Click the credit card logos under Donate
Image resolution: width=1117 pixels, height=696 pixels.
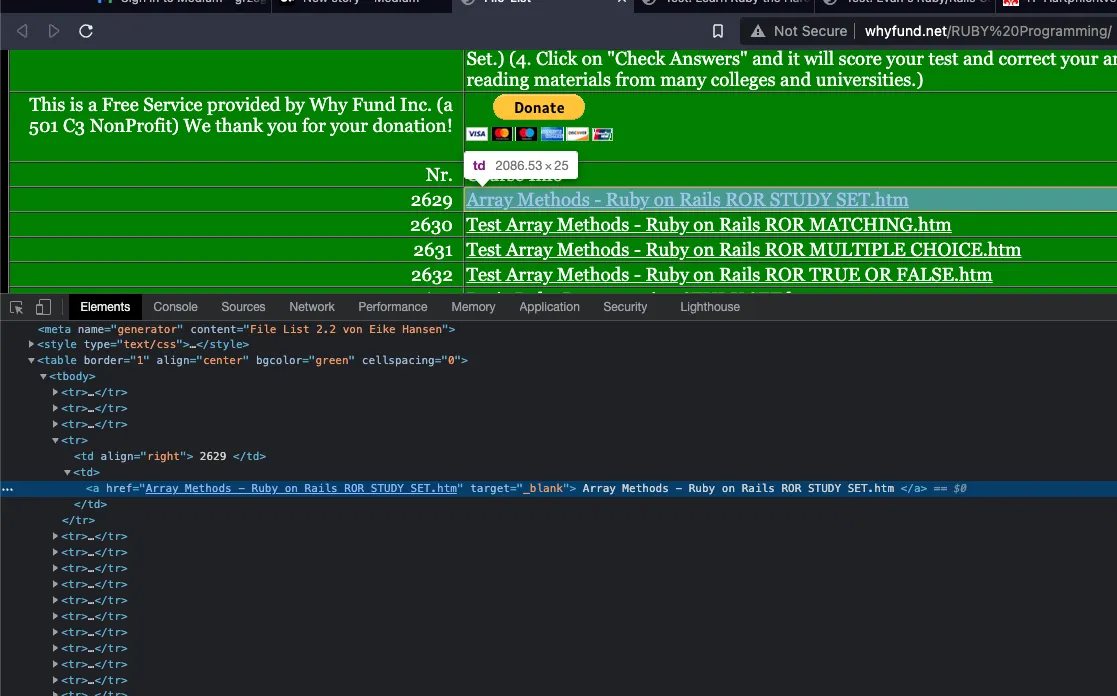[x=539, y=134]
